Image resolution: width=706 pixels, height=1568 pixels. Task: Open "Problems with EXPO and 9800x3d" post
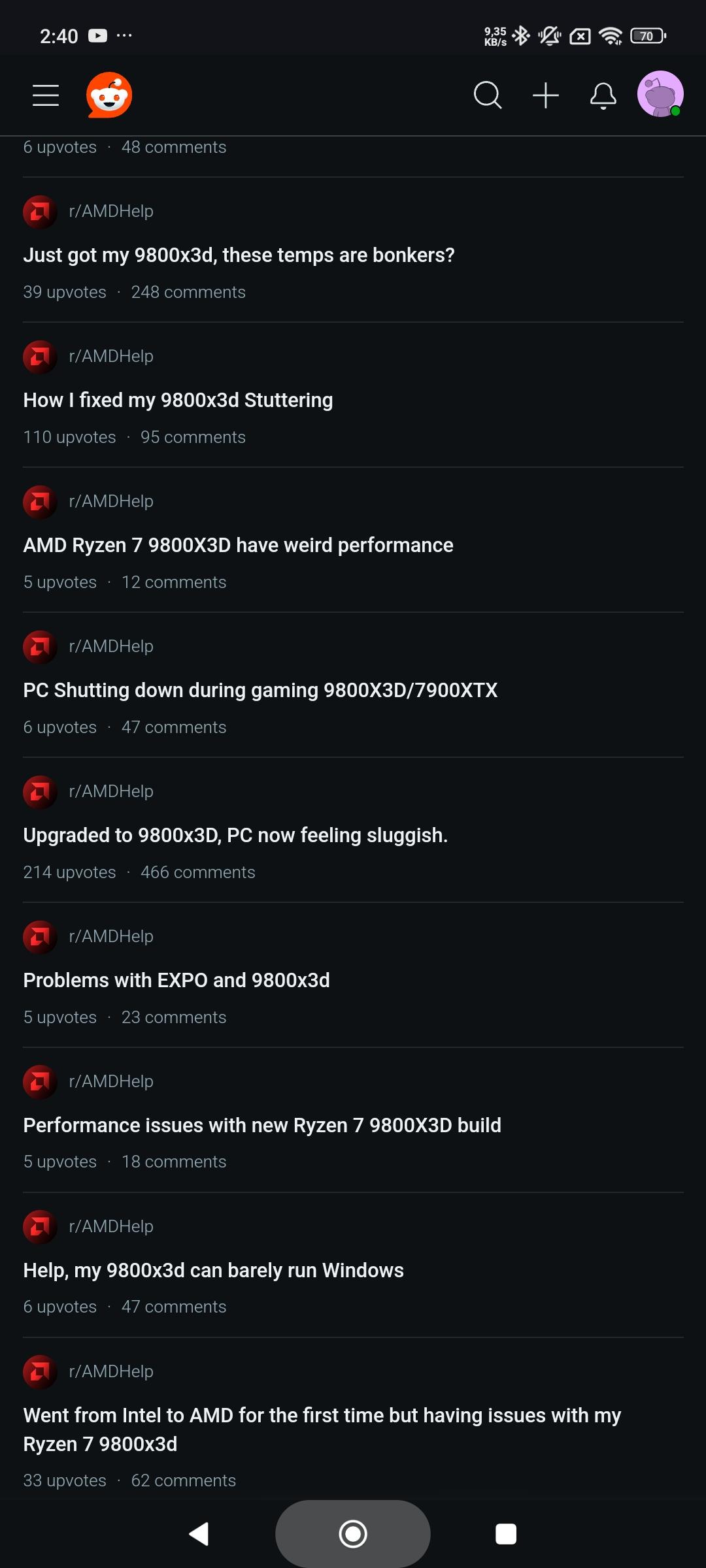176,980
